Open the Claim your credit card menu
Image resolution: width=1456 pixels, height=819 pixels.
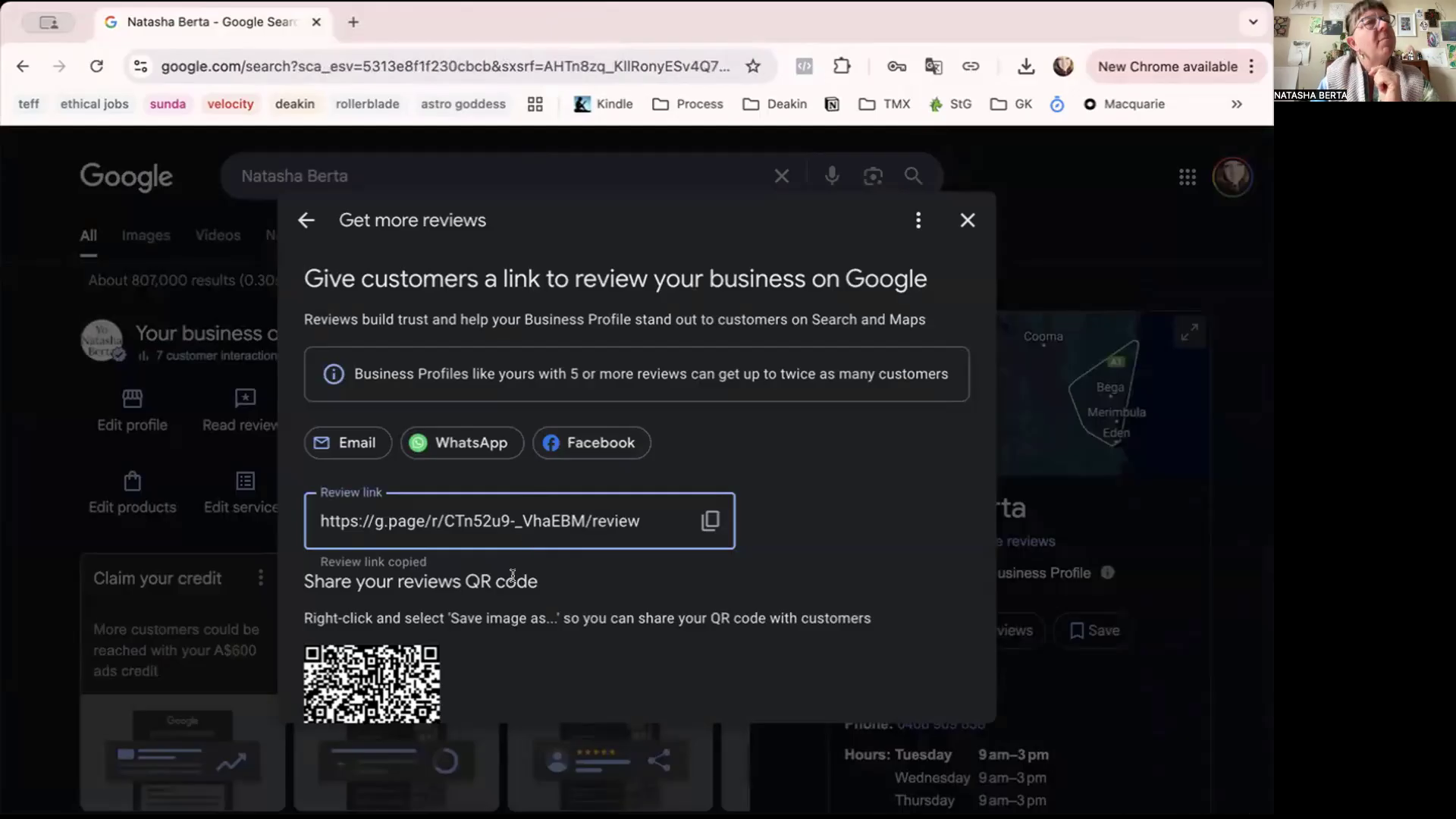pyautogui.click(x=261, y=578)
